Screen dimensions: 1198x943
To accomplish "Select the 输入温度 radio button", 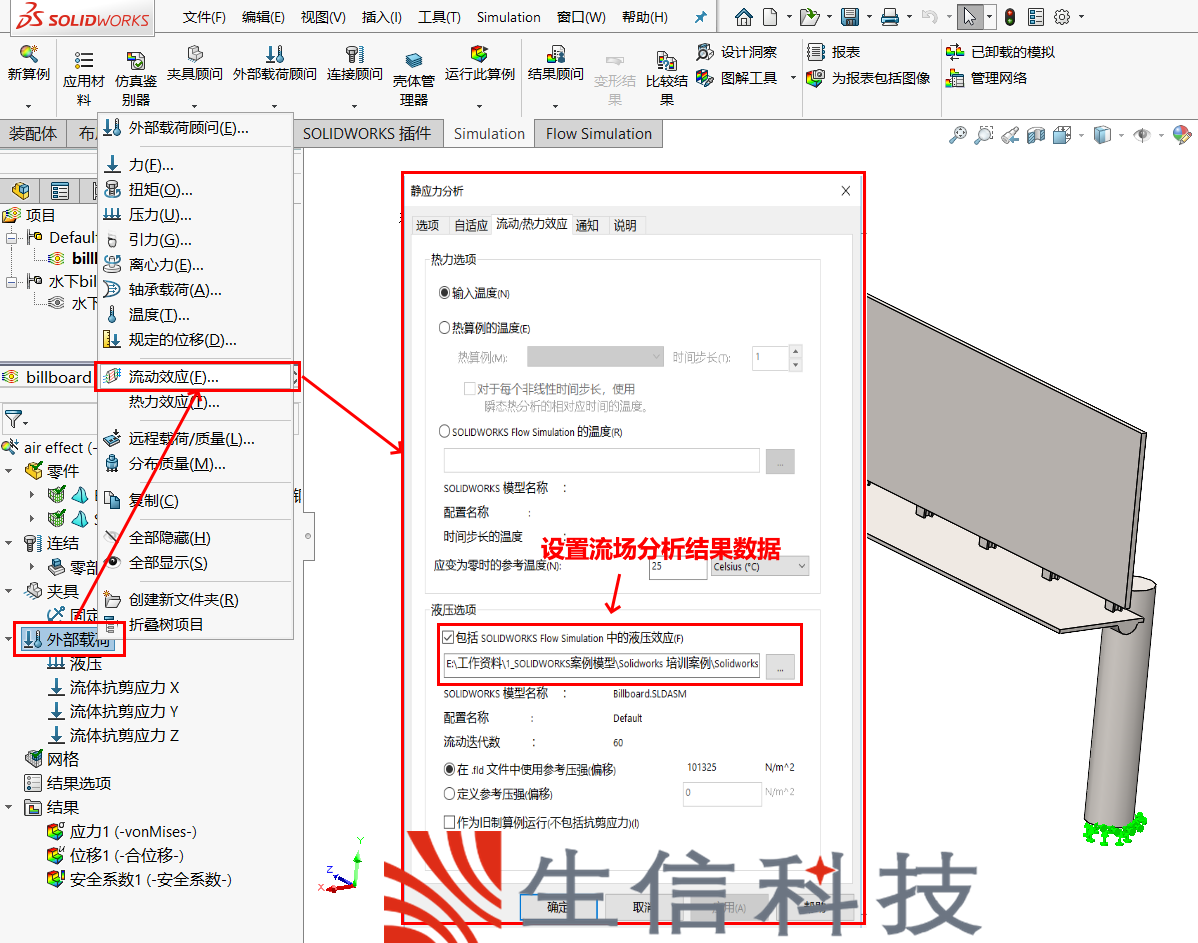I will pos(444,293).
